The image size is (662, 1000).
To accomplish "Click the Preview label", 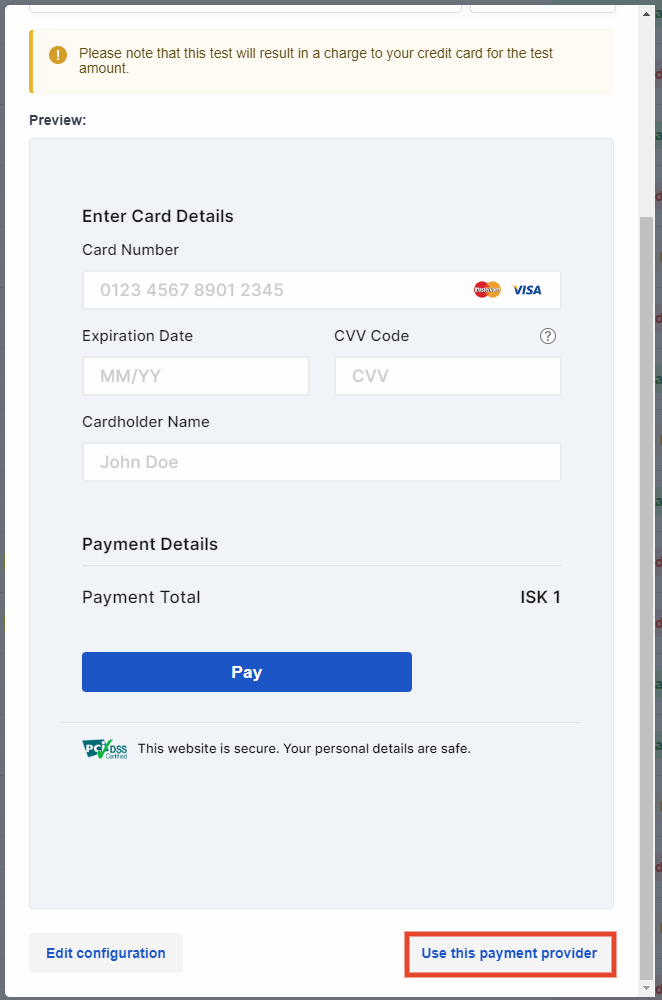I will tap(57, 120).
